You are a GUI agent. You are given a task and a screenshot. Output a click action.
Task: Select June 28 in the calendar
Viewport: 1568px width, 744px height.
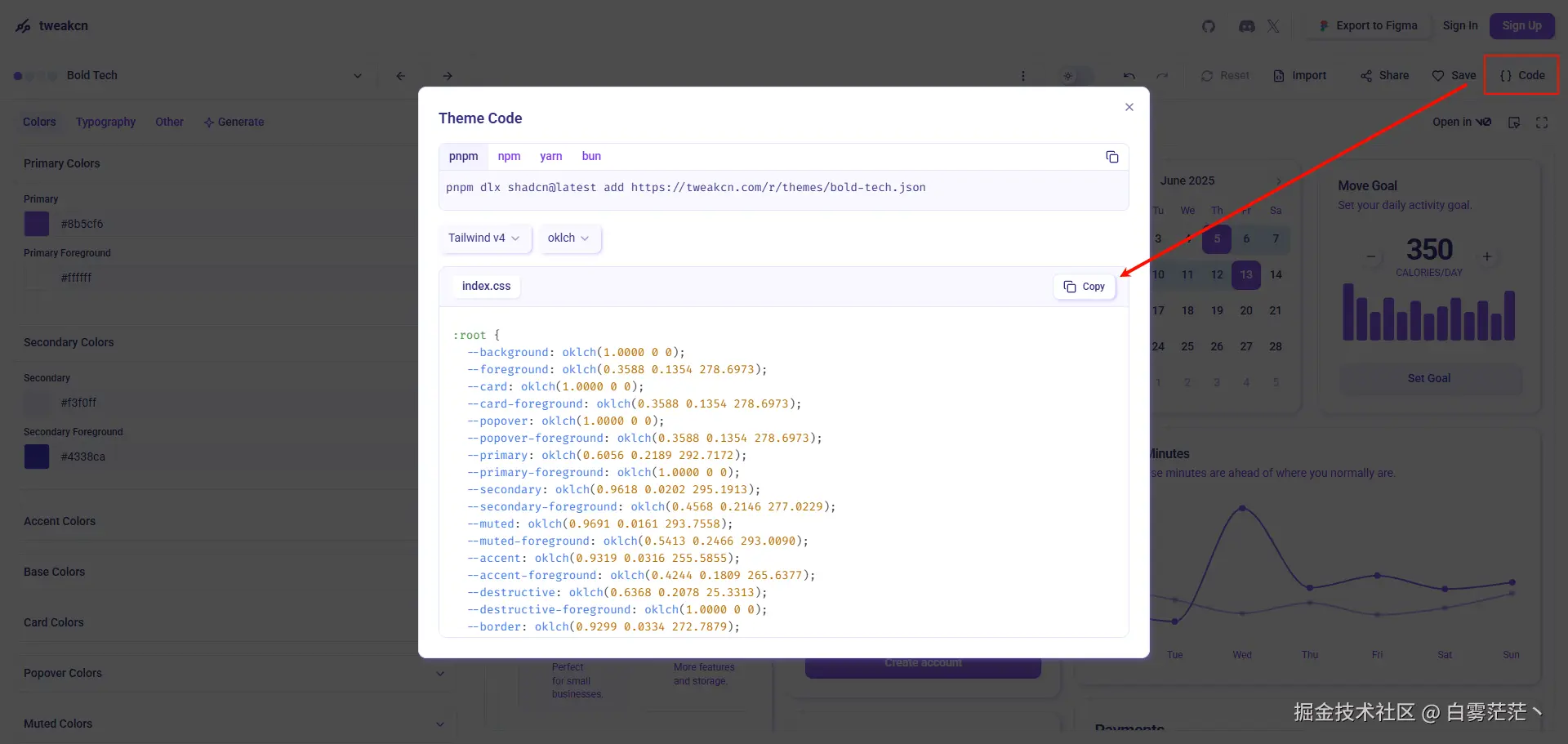pyautogui.click(x=1276, y=347)
